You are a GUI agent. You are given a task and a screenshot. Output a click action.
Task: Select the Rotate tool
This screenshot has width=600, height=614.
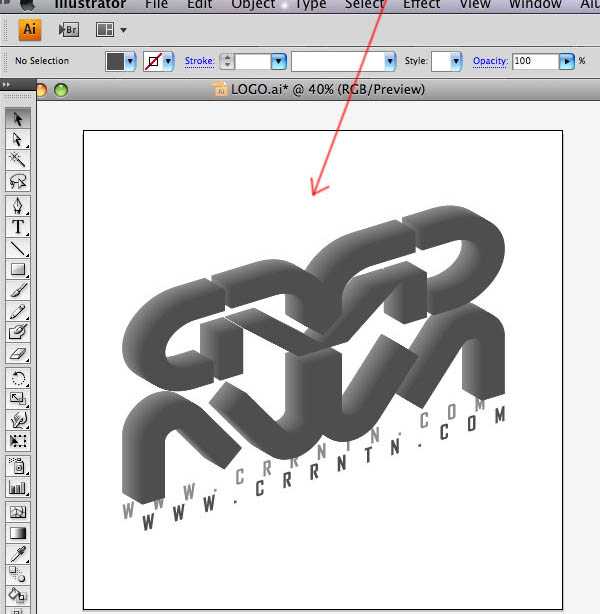[18, 378]
